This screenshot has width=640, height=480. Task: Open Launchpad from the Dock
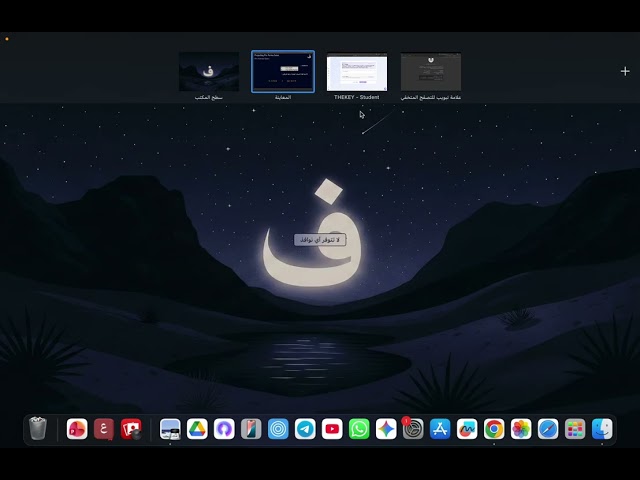pyautogui.click(x=575, y=429)
